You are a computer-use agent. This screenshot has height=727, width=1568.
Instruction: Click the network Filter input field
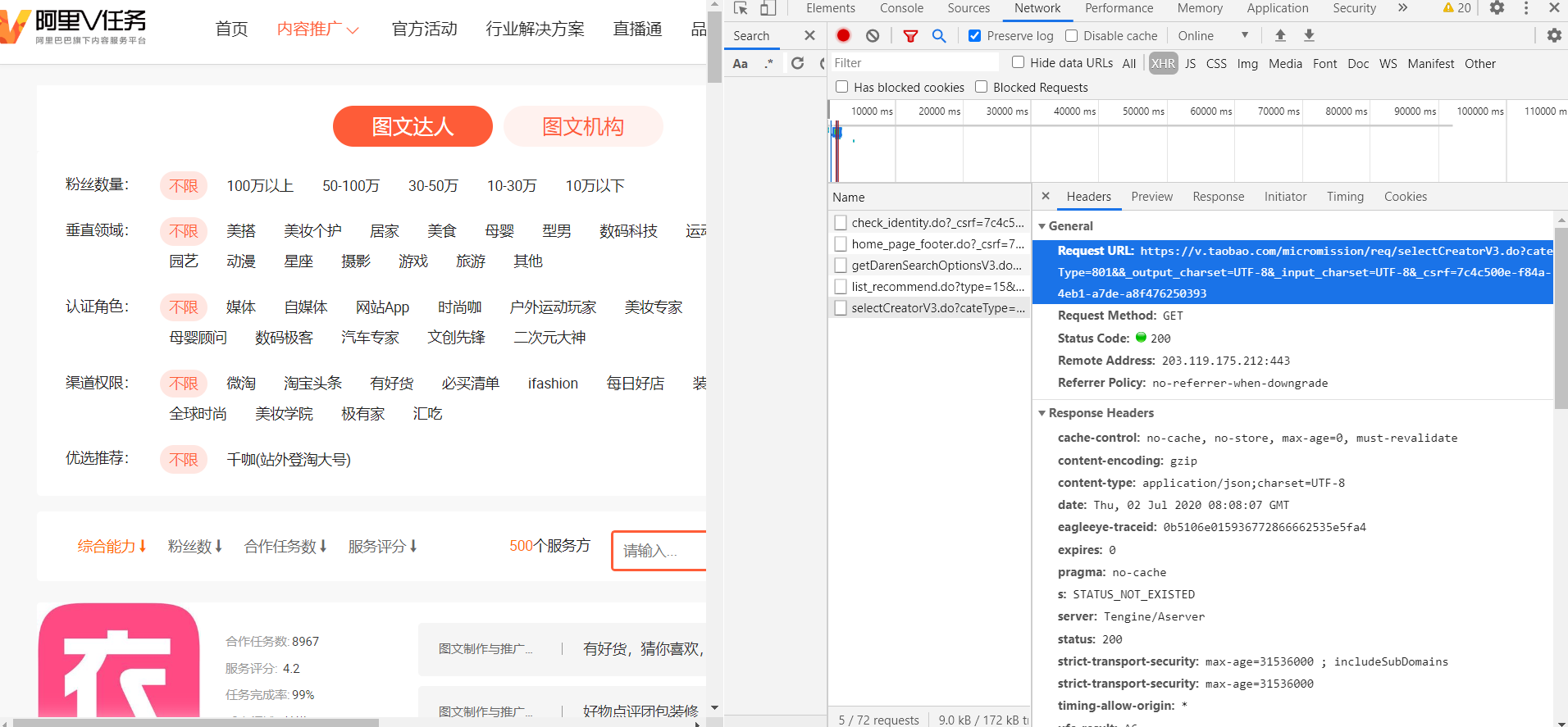(x=914, y=63)
